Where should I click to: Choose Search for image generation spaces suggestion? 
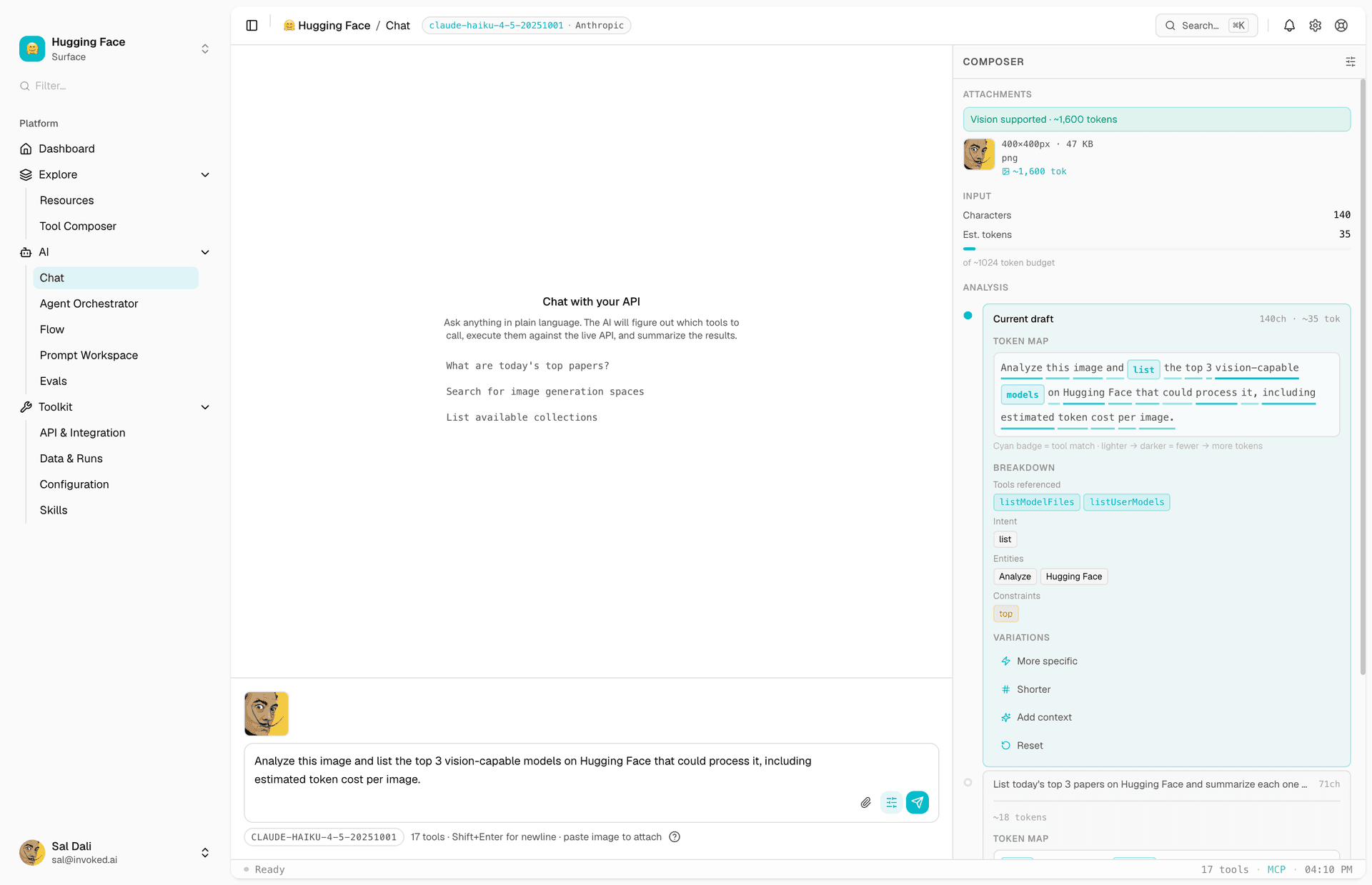point(545,391)
